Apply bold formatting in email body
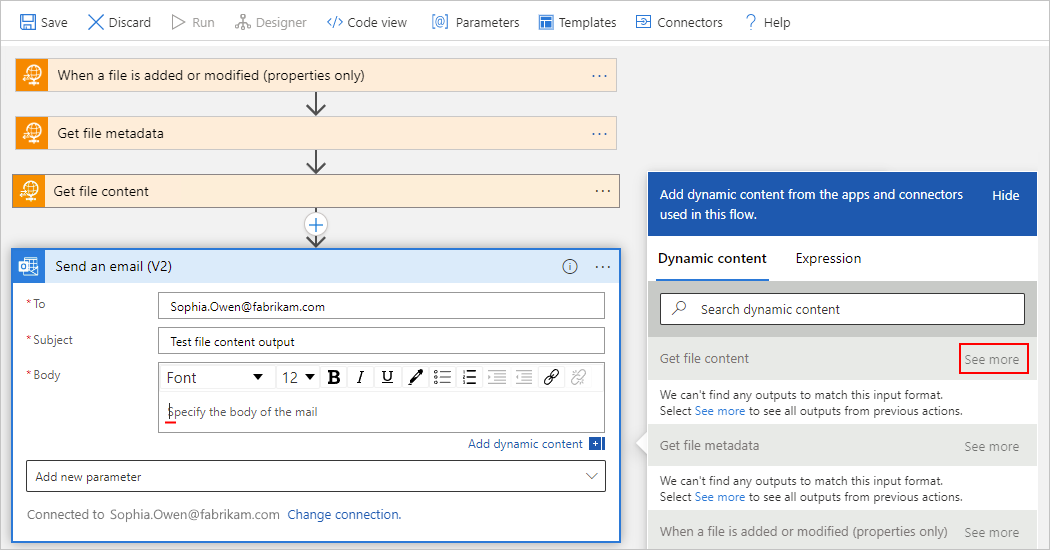Screen dimensions: 1050x550 (x=334, y=377)
